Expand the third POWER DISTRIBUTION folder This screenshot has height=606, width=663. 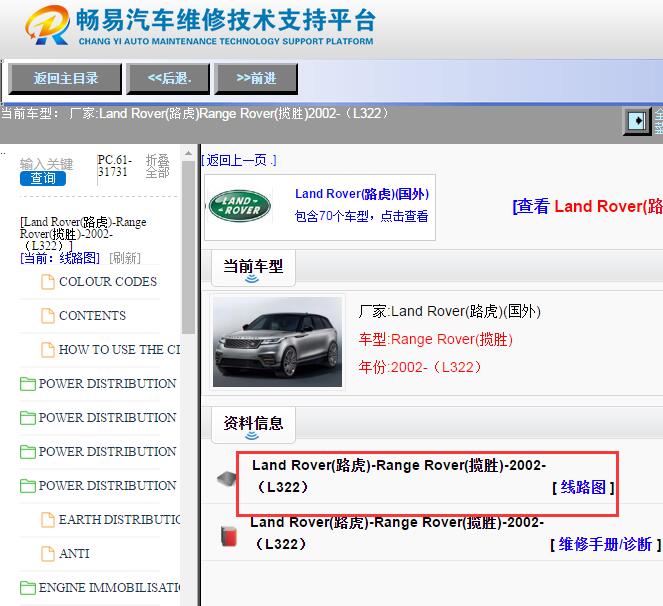tap(28, 452)
